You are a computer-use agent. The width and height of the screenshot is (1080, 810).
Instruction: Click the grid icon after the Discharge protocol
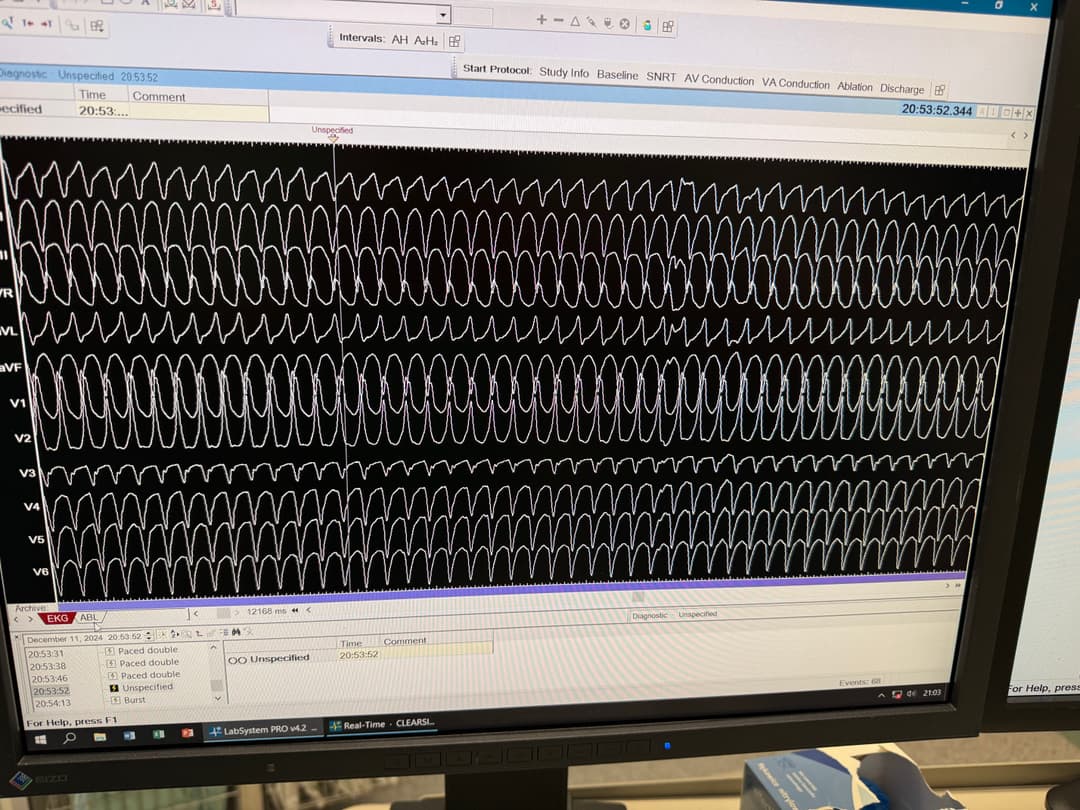[x=939, y=90]
